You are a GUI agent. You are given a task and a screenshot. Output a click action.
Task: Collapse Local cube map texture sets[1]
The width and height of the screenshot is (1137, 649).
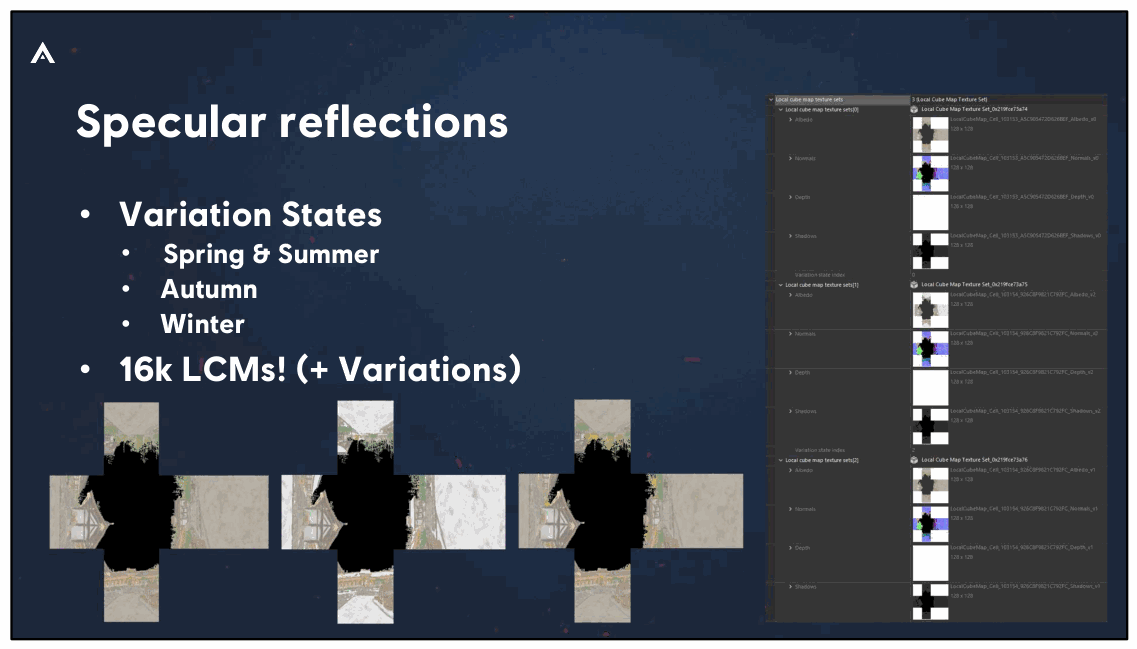click(x=781, y=286)
